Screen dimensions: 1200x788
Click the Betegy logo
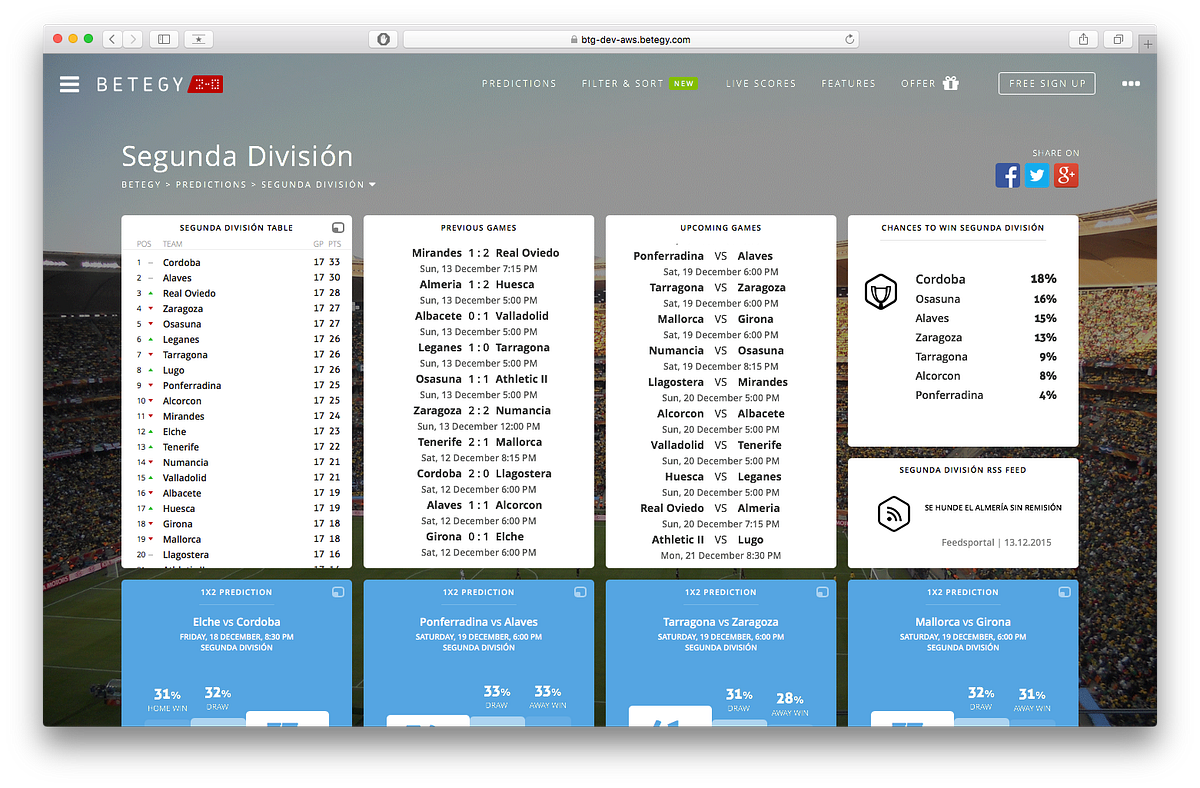(x=160, y=84)
